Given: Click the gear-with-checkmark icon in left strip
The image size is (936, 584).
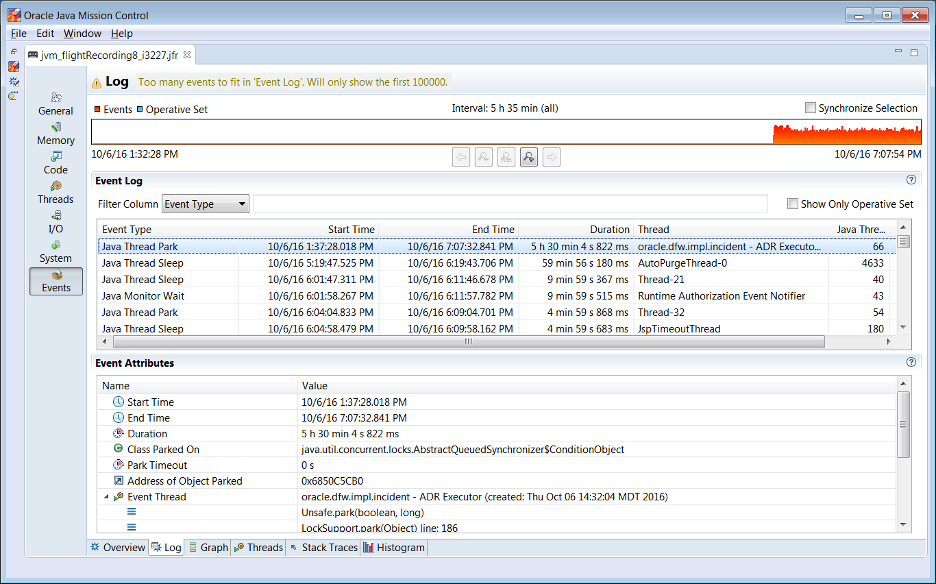Looking at the screenshot, I should click(13, 81).
